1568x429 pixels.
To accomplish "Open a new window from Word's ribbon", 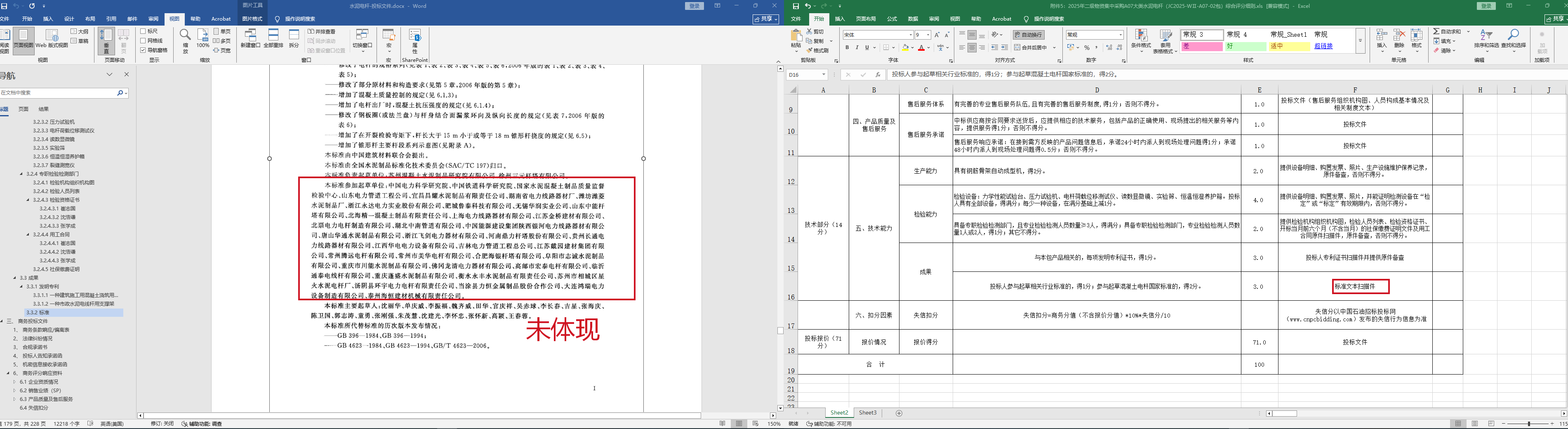I will tap(250, 38).
